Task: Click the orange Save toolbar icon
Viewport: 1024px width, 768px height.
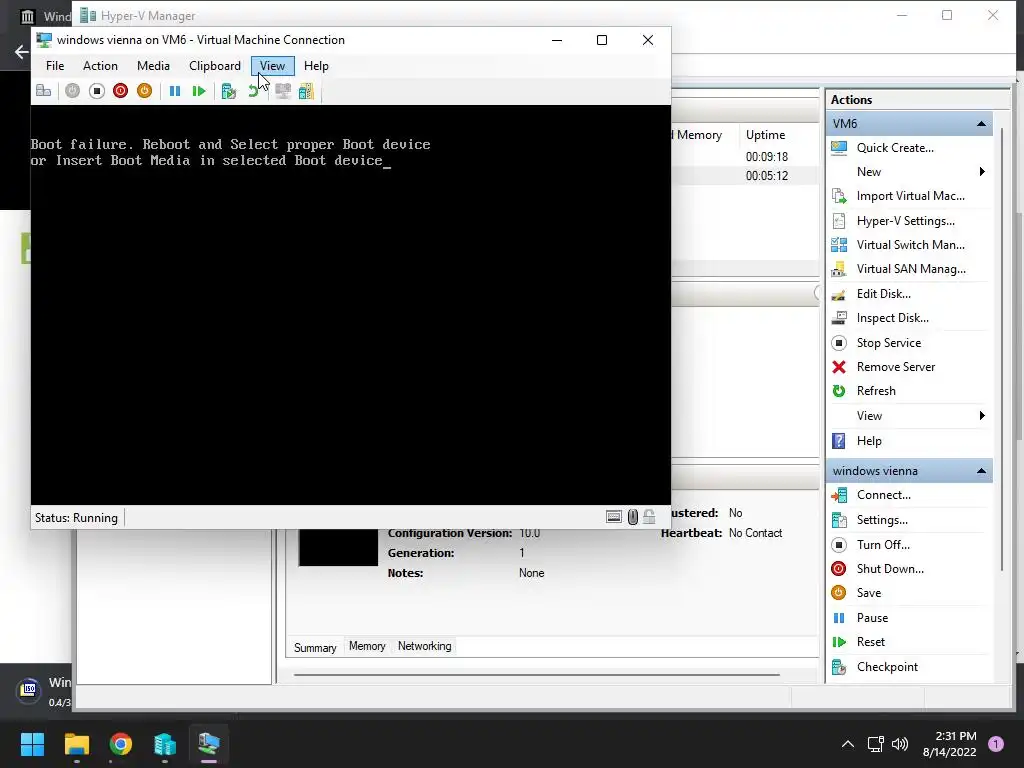Action: point(144,91)
